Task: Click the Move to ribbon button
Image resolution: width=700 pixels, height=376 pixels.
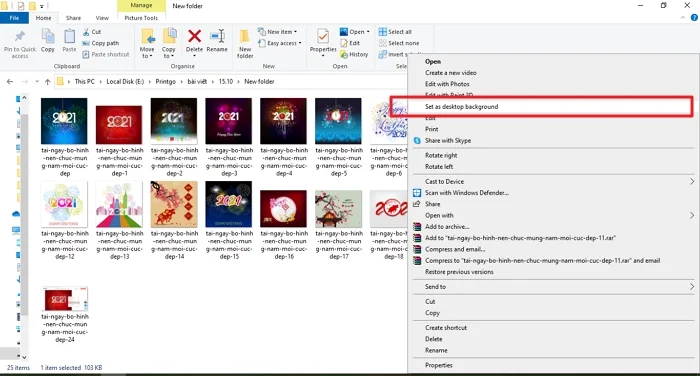Action: [x=147, y=43]
